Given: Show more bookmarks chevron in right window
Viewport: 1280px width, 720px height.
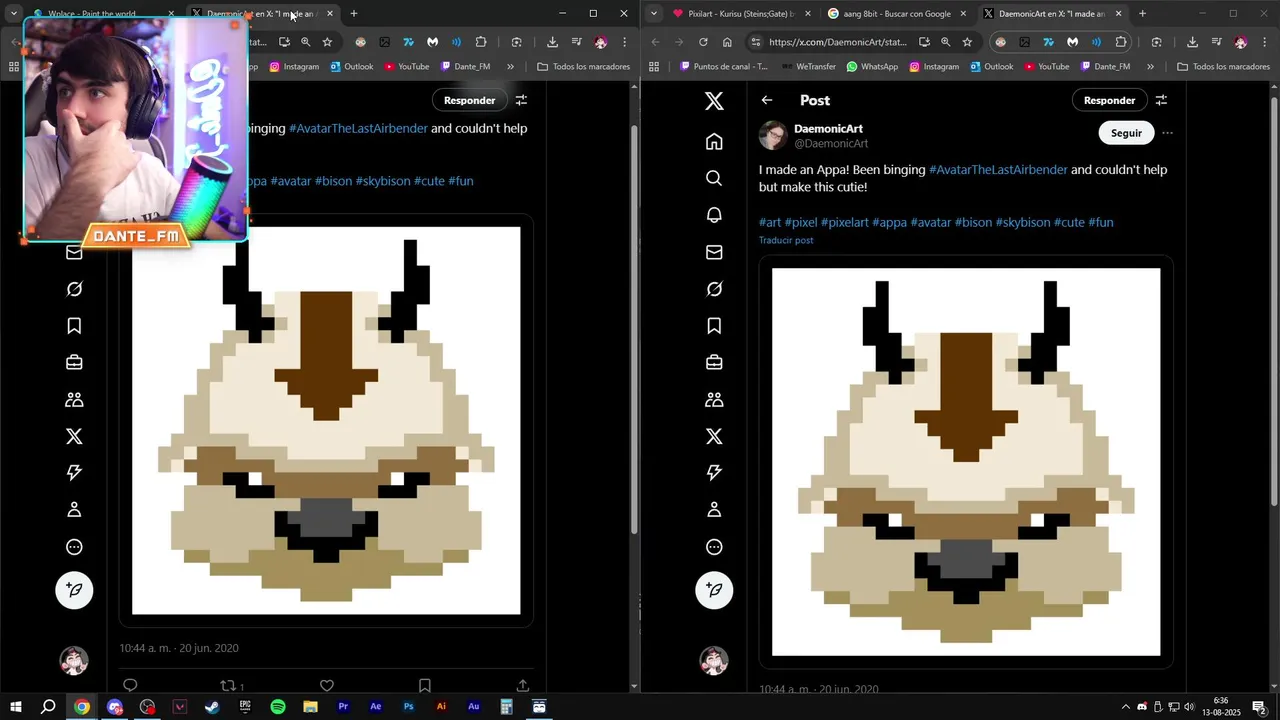Looking at the screenshot, I should 1150,67.
